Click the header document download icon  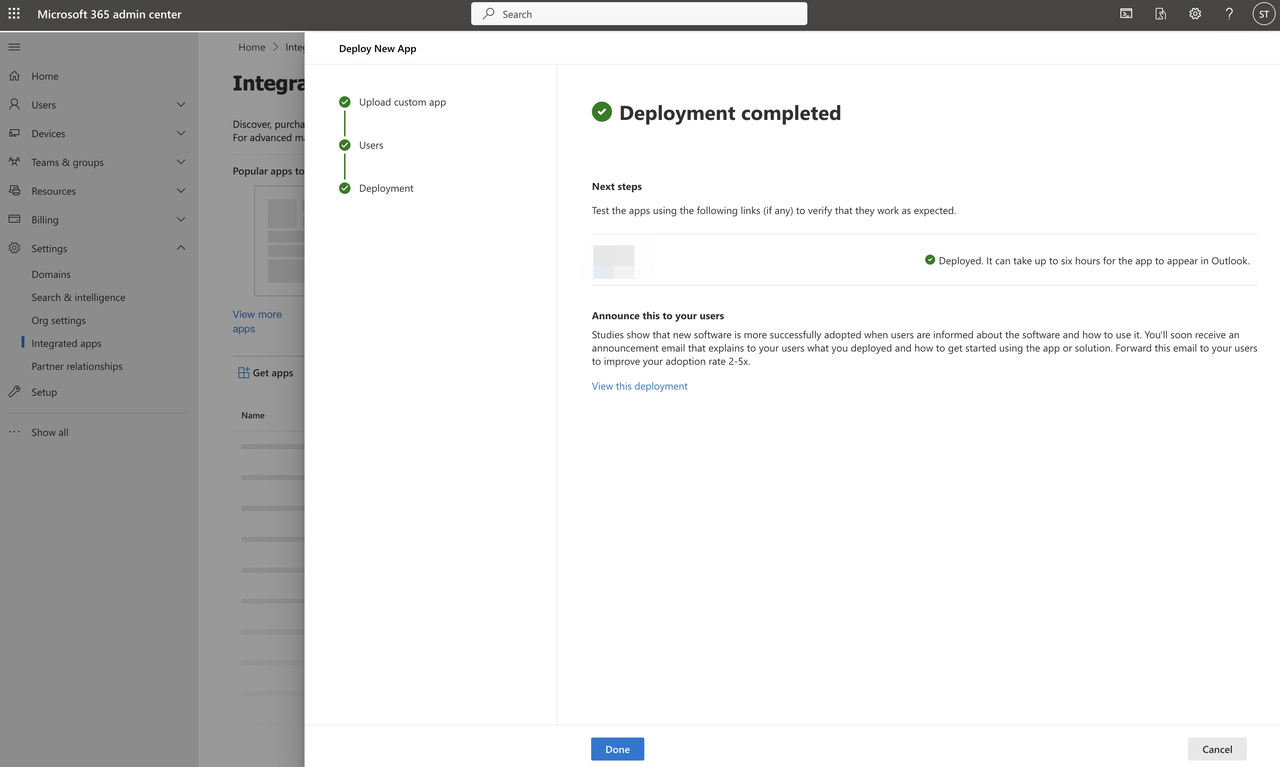1160,14
